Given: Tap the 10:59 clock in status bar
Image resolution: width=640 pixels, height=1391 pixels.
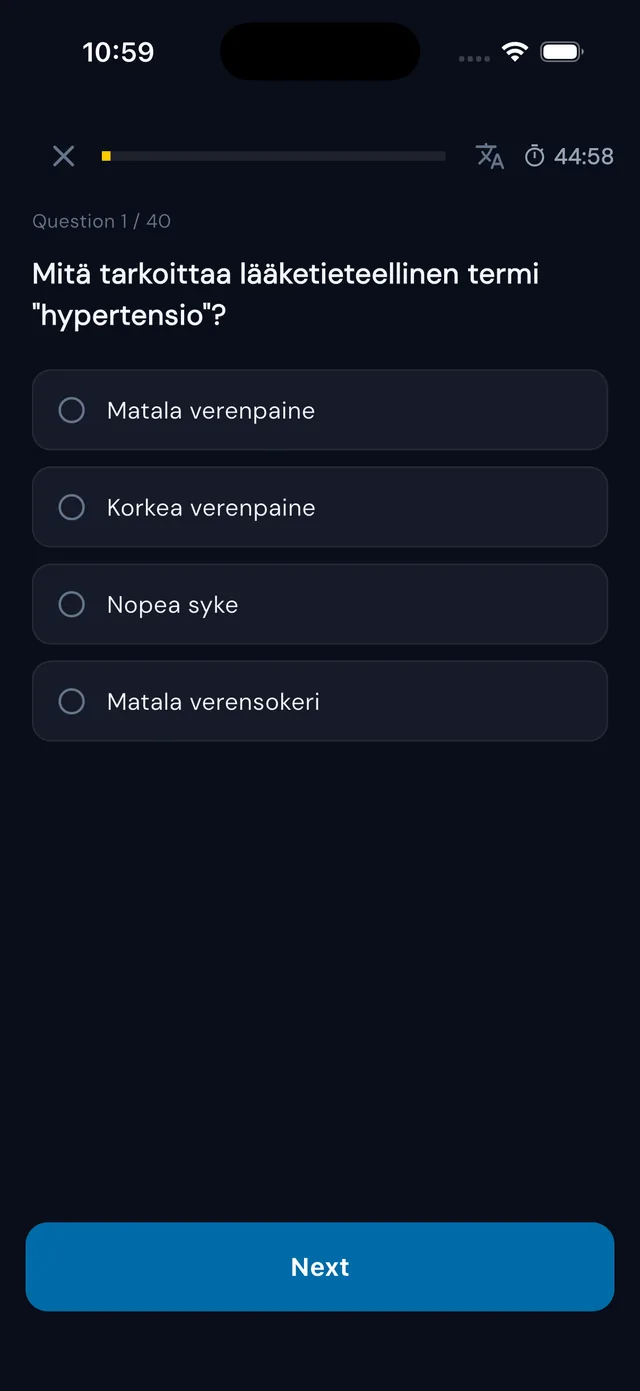Looking at the screenshot, I should (118, 52).
